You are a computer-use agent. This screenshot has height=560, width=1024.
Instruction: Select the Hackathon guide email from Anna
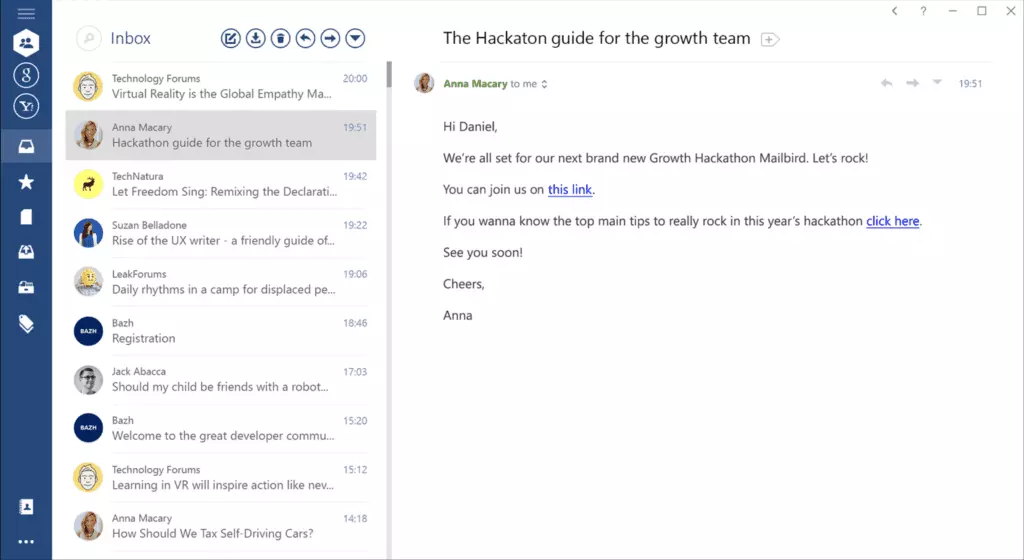pyautogui.click(x=221, y=135)
